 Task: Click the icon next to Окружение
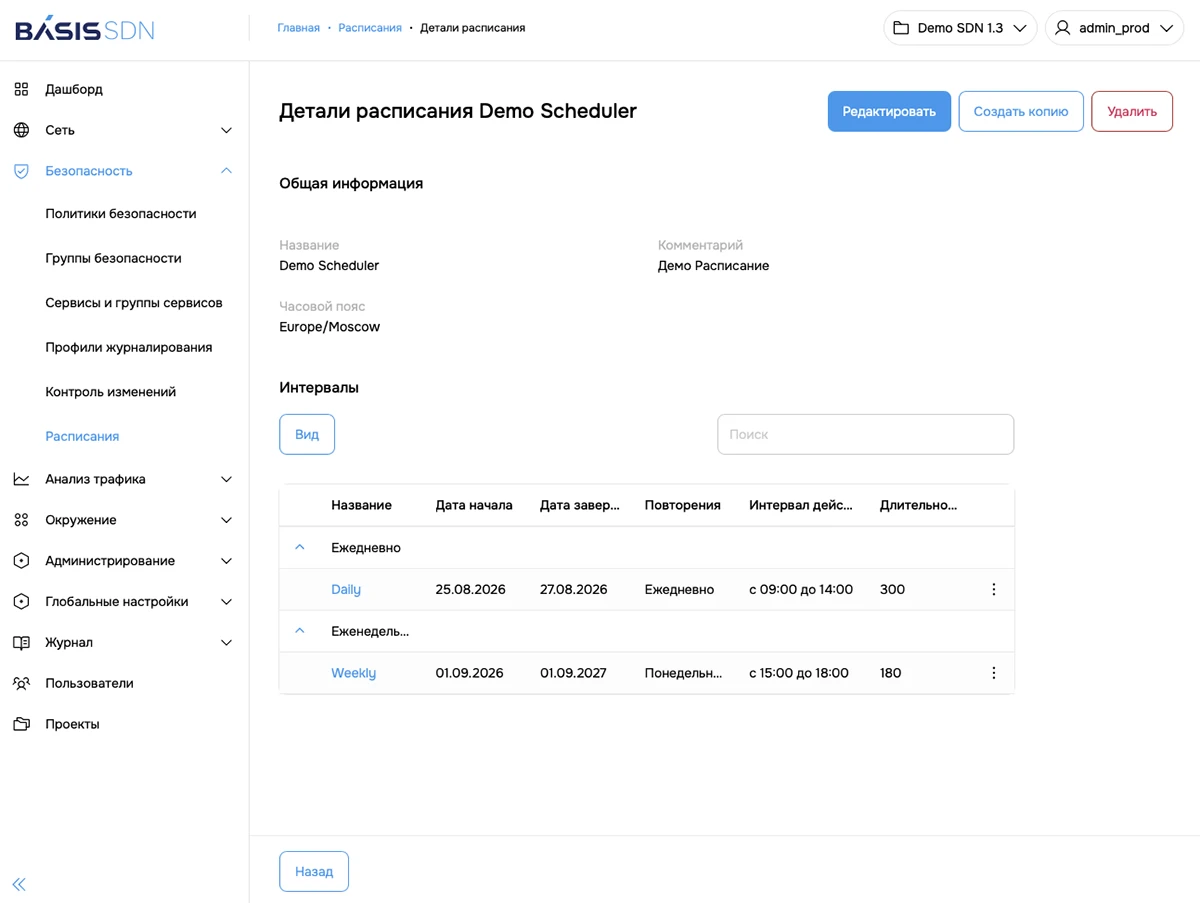point(21,520)
